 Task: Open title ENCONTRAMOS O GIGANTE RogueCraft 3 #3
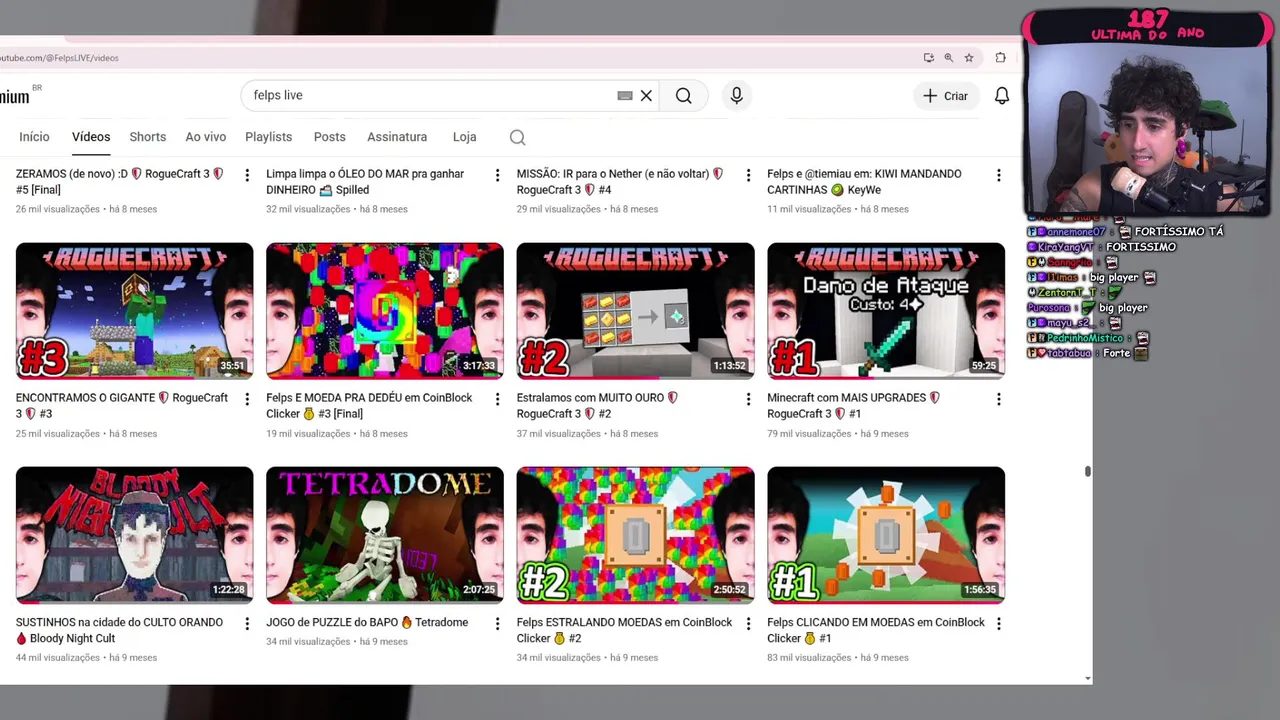pos(122,406)
